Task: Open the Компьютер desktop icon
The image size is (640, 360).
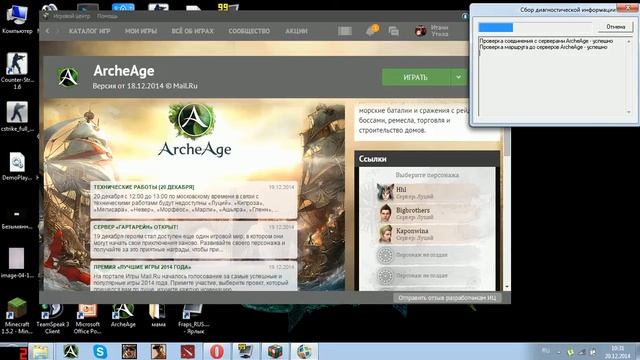Action: [17, 20]
